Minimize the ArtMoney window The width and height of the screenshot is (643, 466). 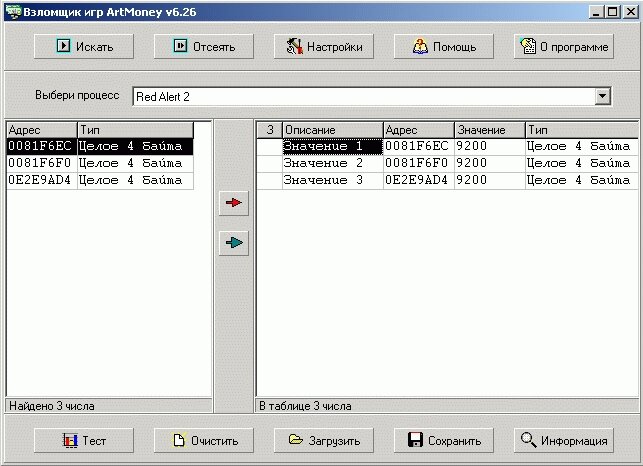[x=596, y=12]
